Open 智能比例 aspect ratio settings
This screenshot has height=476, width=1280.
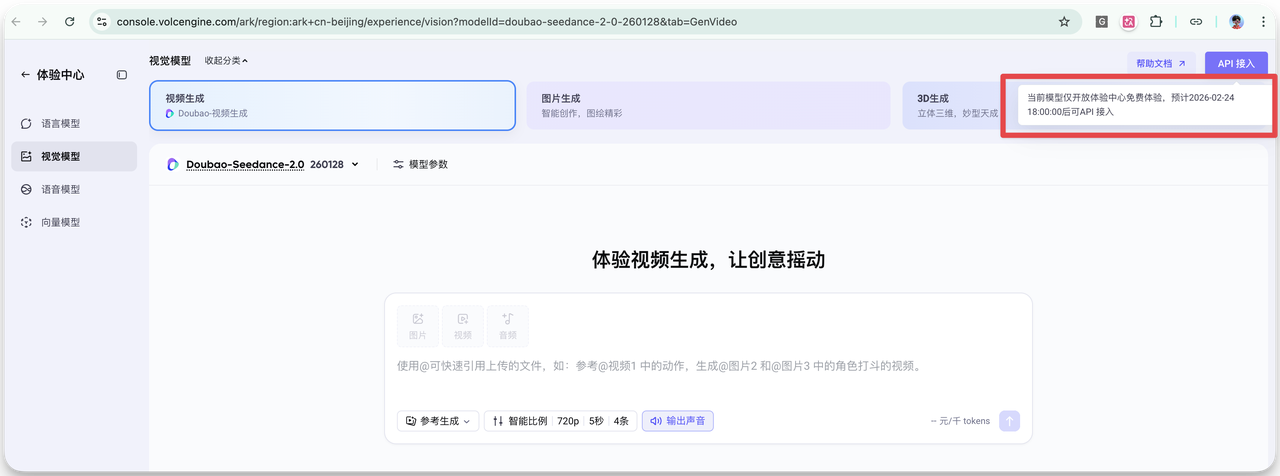coord(520,421)
